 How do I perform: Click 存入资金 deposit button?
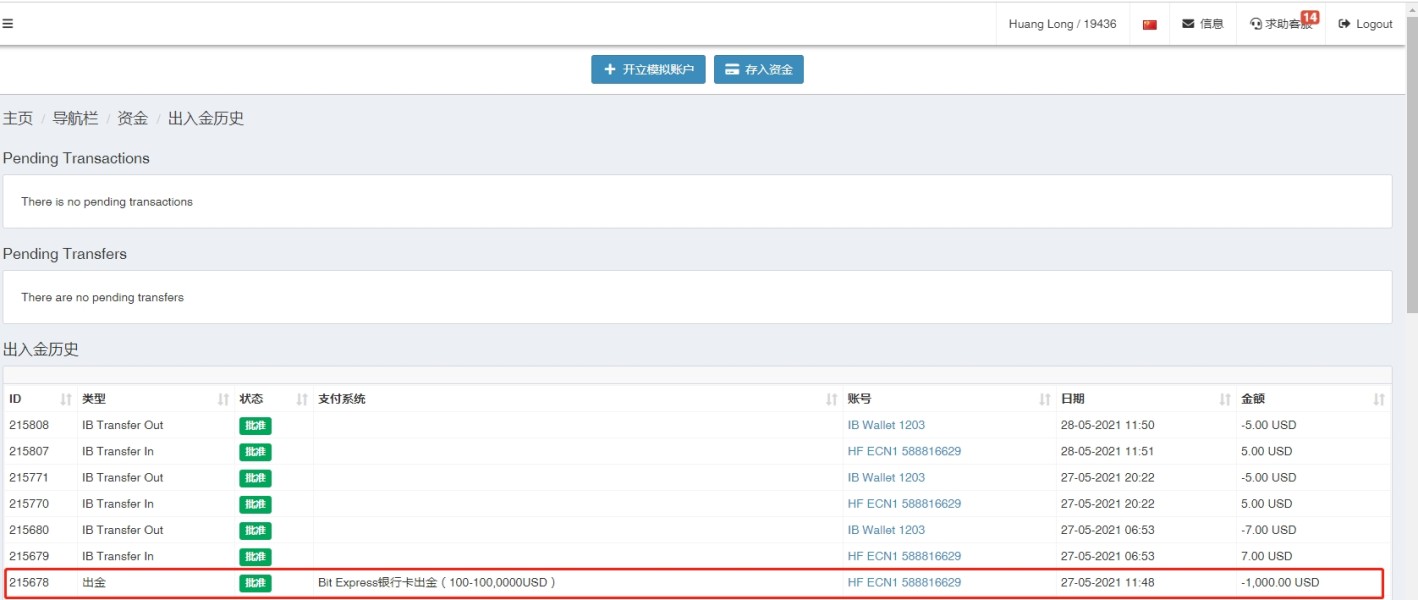tap(758, 69)
